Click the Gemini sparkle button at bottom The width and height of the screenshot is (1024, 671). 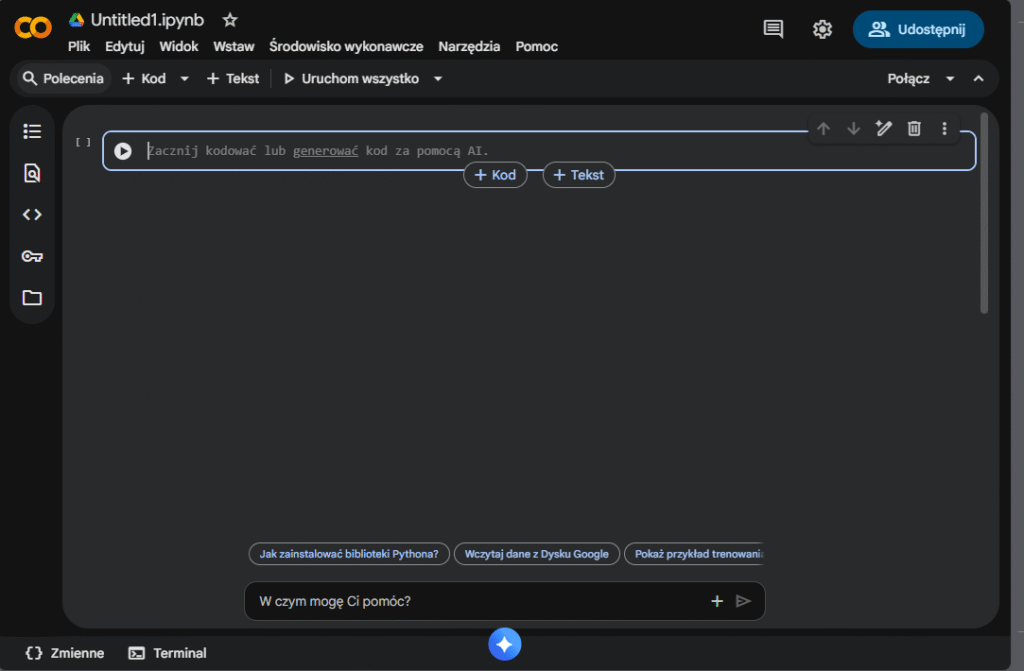tap(505, 645)
